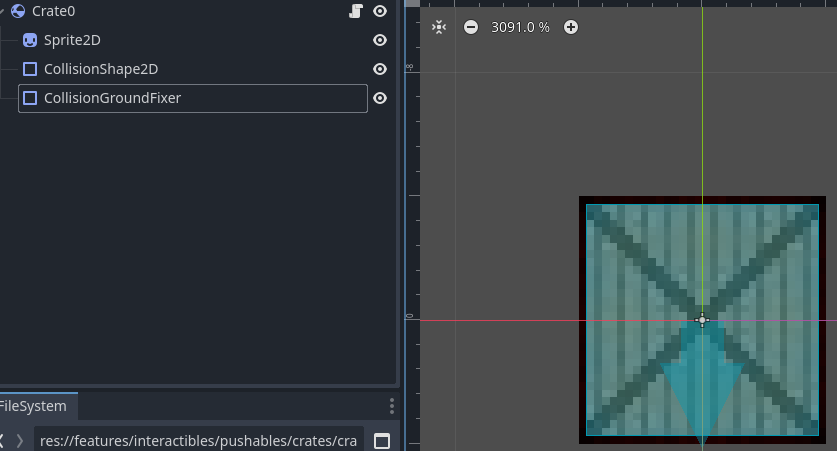Click the CollisionShape2D node type icon
Image resolution: width=837 pixels, height=451 pixels.
click(30, 69)
